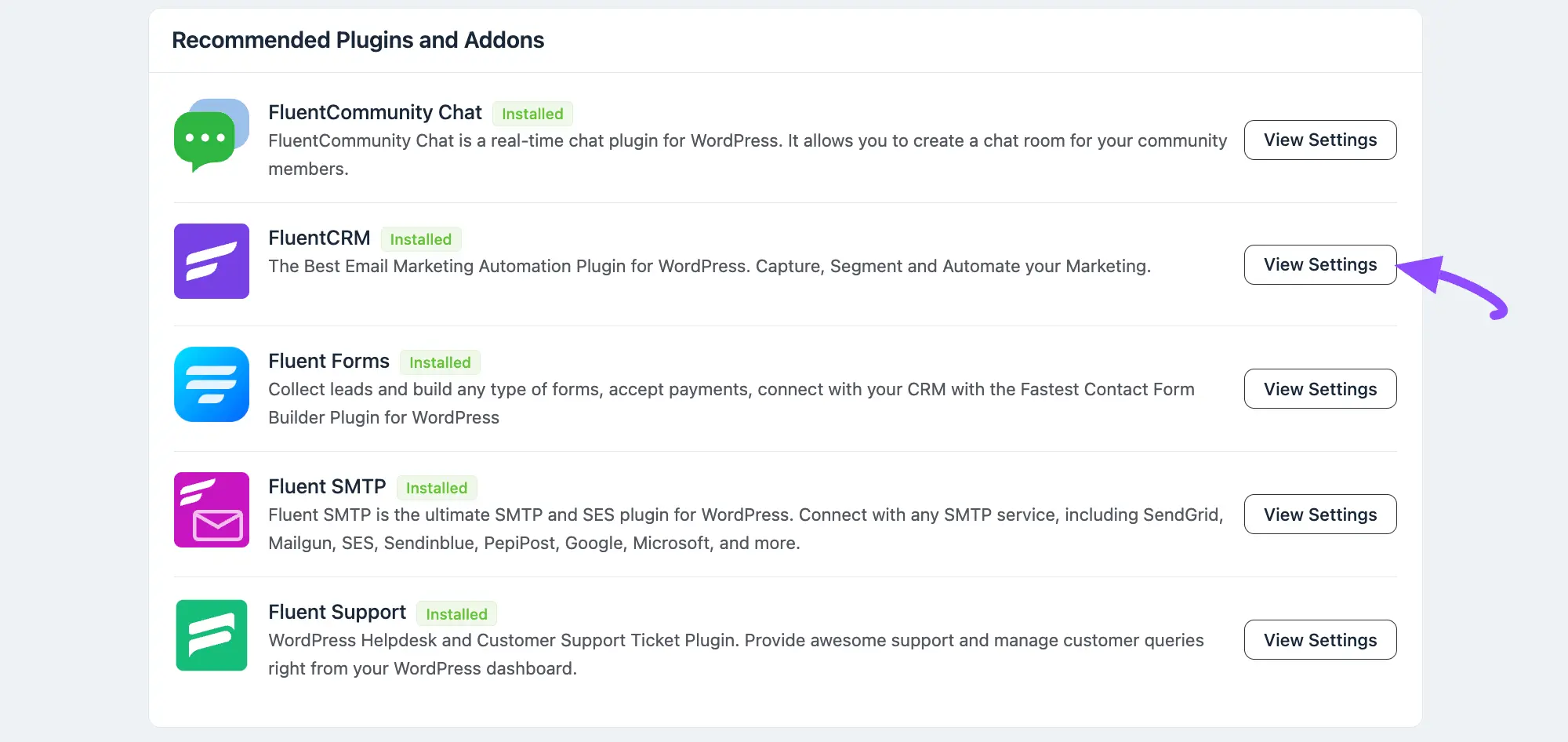Viewport: 1568px width, 742px height.
Task: Select the Fluent Forms plugin title
Action: [x=328, y=361]
